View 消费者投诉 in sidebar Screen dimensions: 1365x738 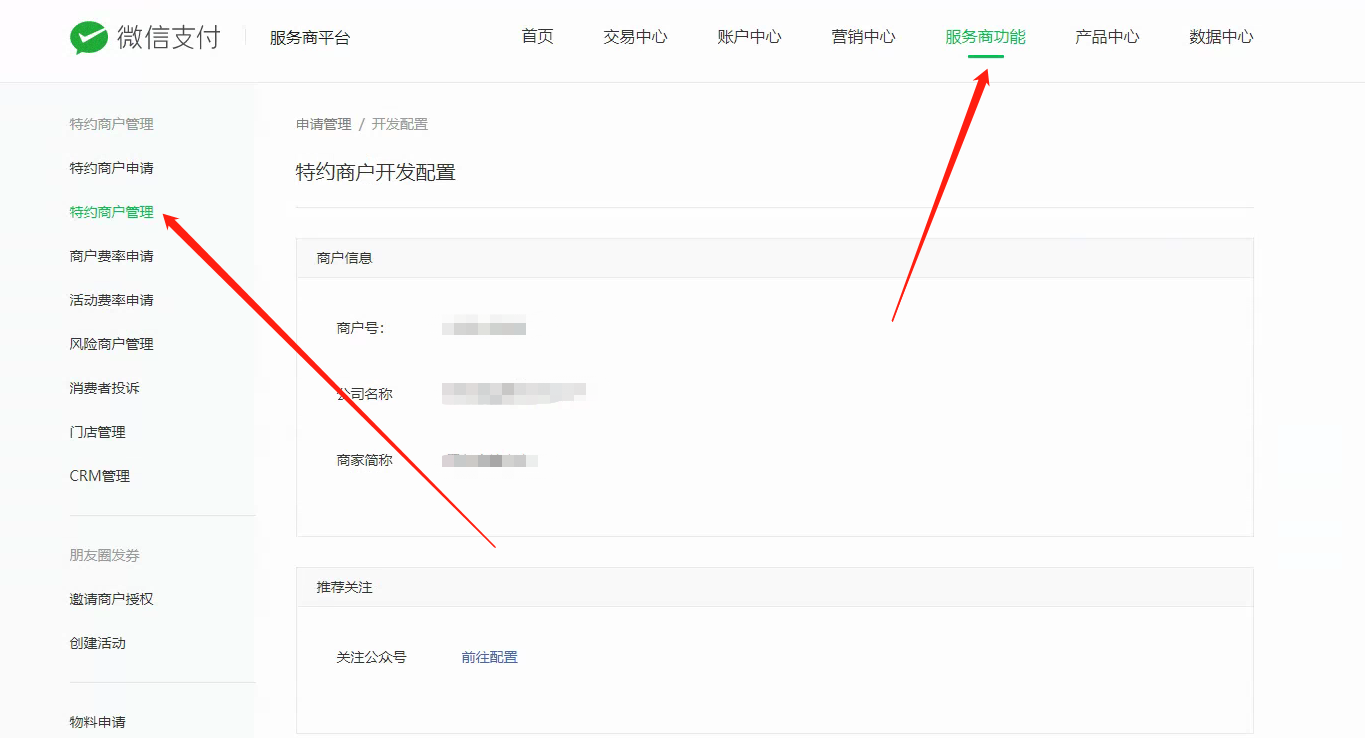point(104,388)
